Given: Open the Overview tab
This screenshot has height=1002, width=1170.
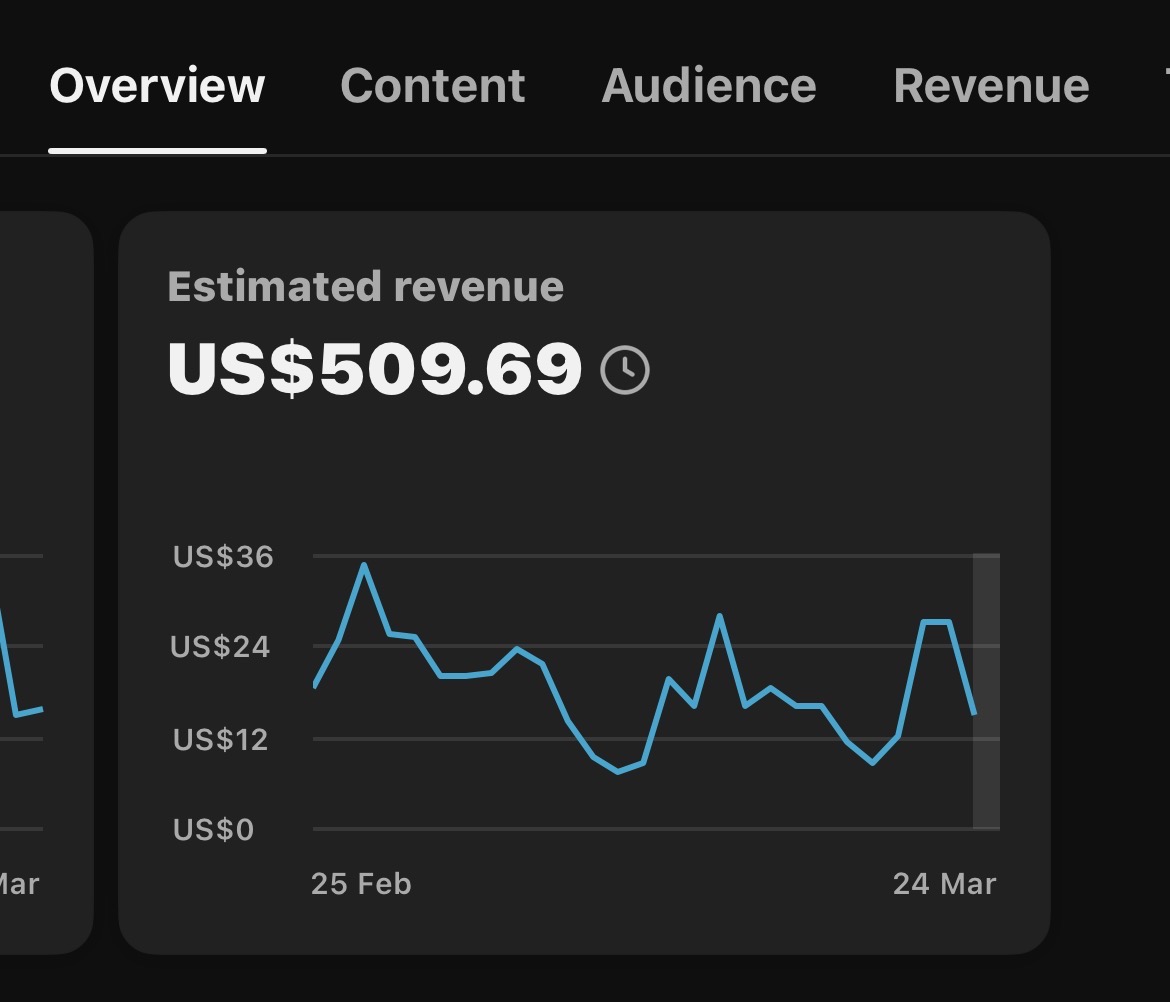Looking at the screenshot, I should tap(157, 86).
